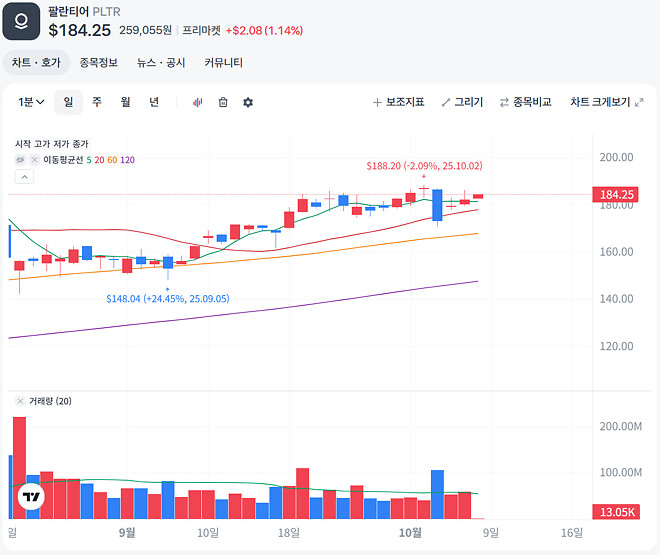
Task: Click the 10월 date axis label
Action: (x=410, y=533)
